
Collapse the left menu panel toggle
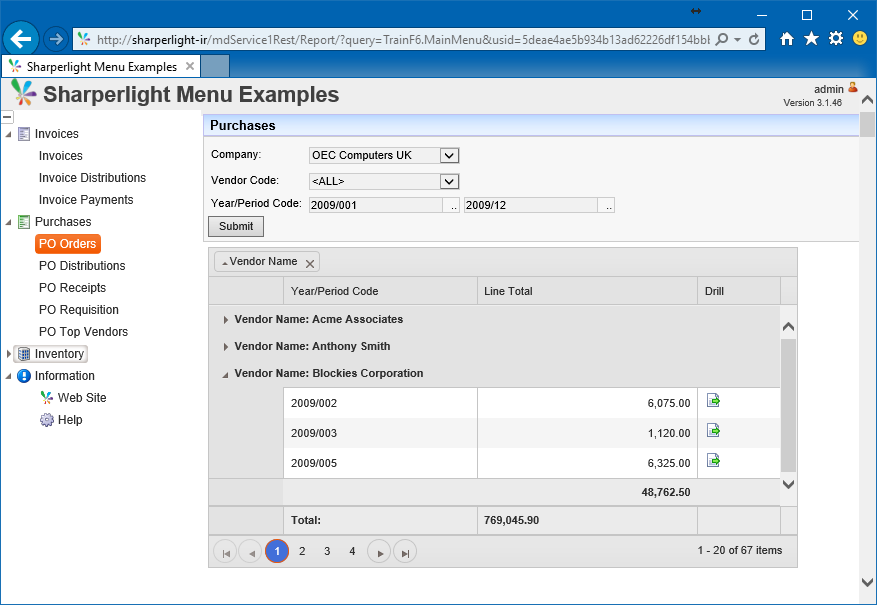point(7,117)
